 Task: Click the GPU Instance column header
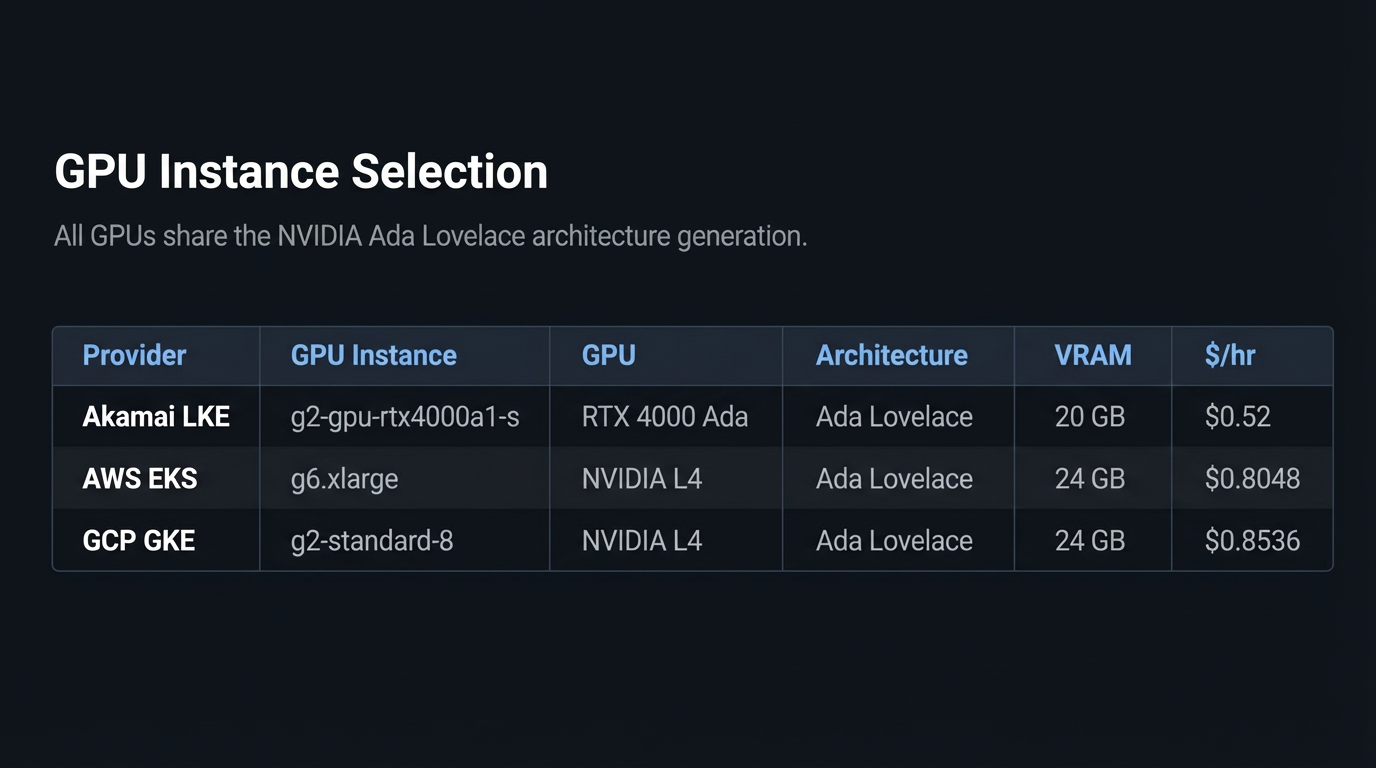pyautogui.click(x=373, y=355)
